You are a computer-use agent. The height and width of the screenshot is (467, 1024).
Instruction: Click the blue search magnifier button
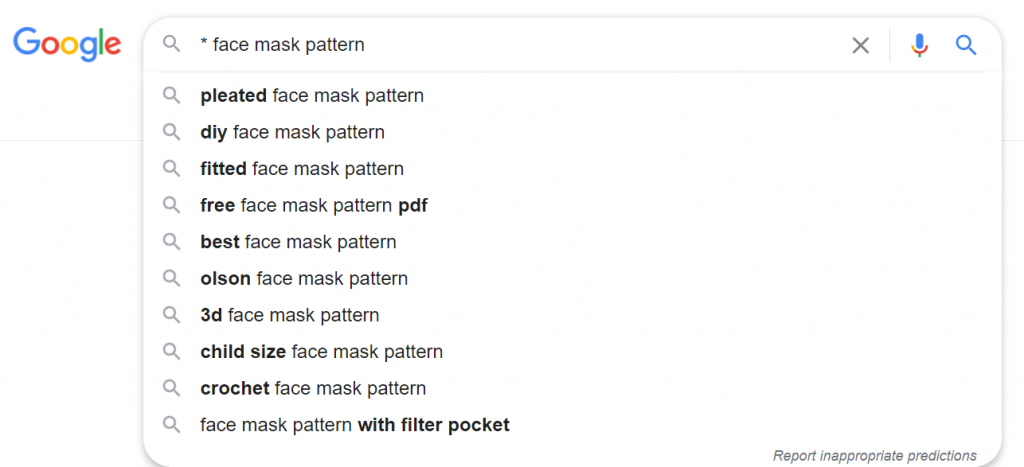(966, 45)
